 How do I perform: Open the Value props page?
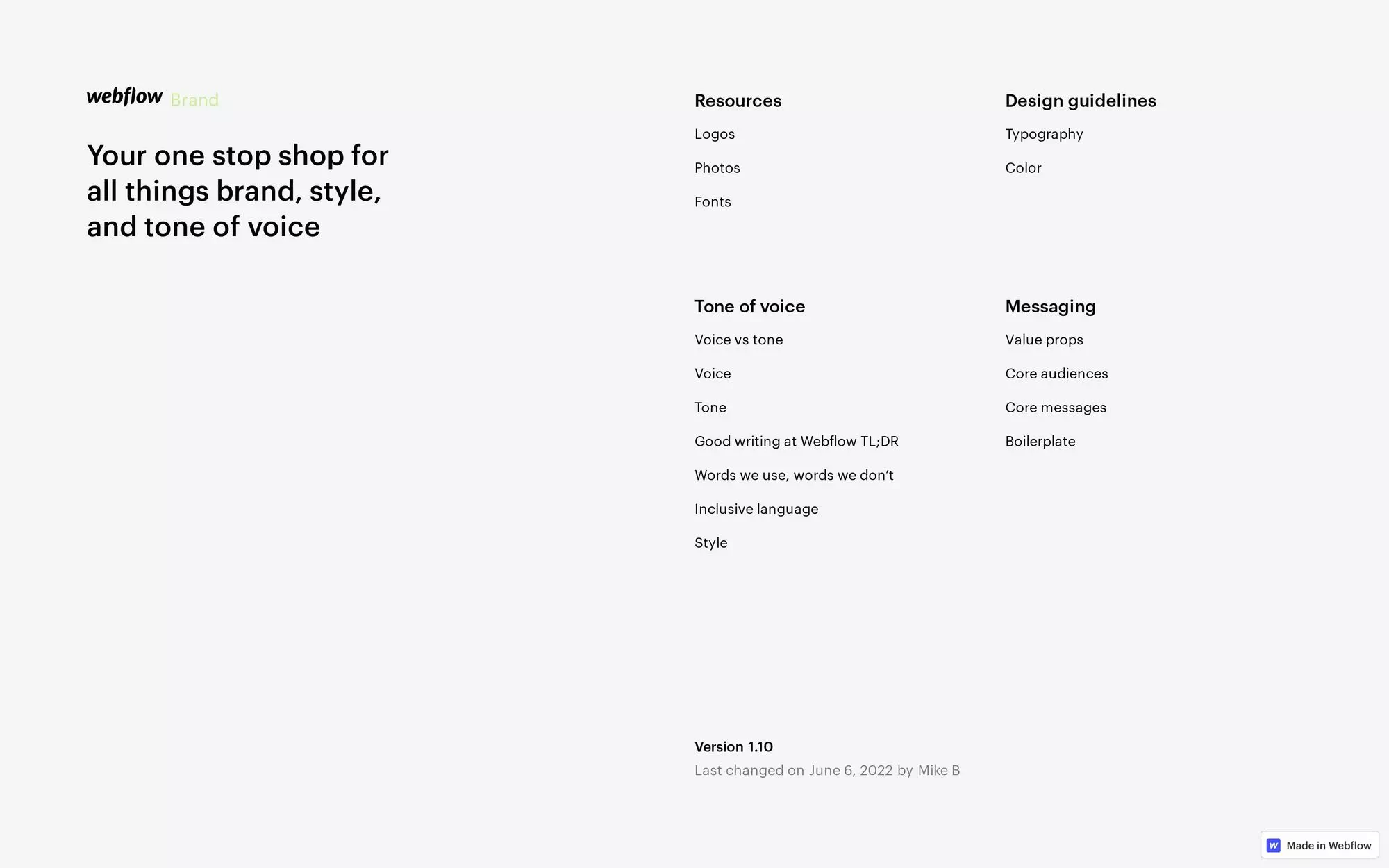(1044, 340)
